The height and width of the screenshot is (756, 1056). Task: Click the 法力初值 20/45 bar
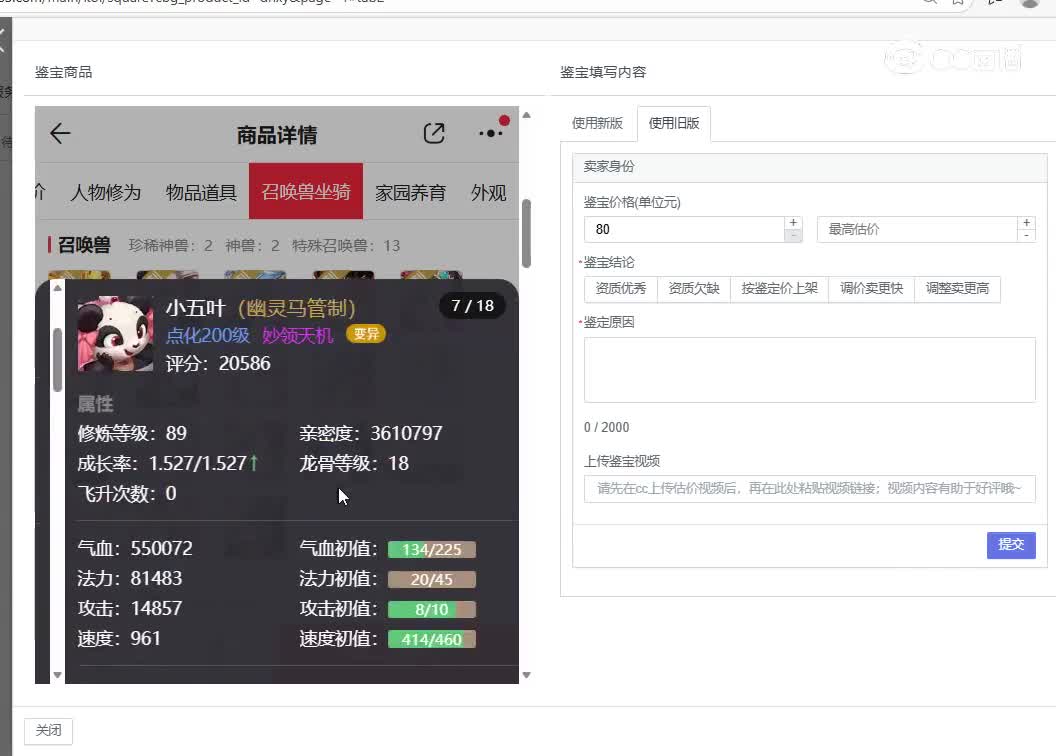[432, 580]
